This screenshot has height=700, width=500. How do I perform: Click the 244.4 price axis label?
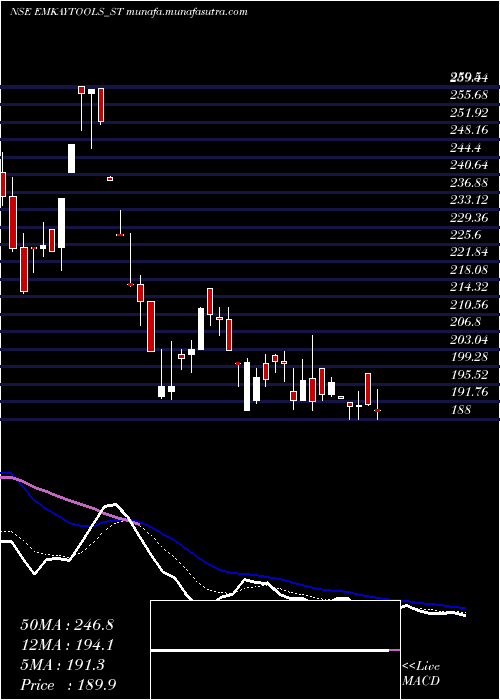(465, 148)
